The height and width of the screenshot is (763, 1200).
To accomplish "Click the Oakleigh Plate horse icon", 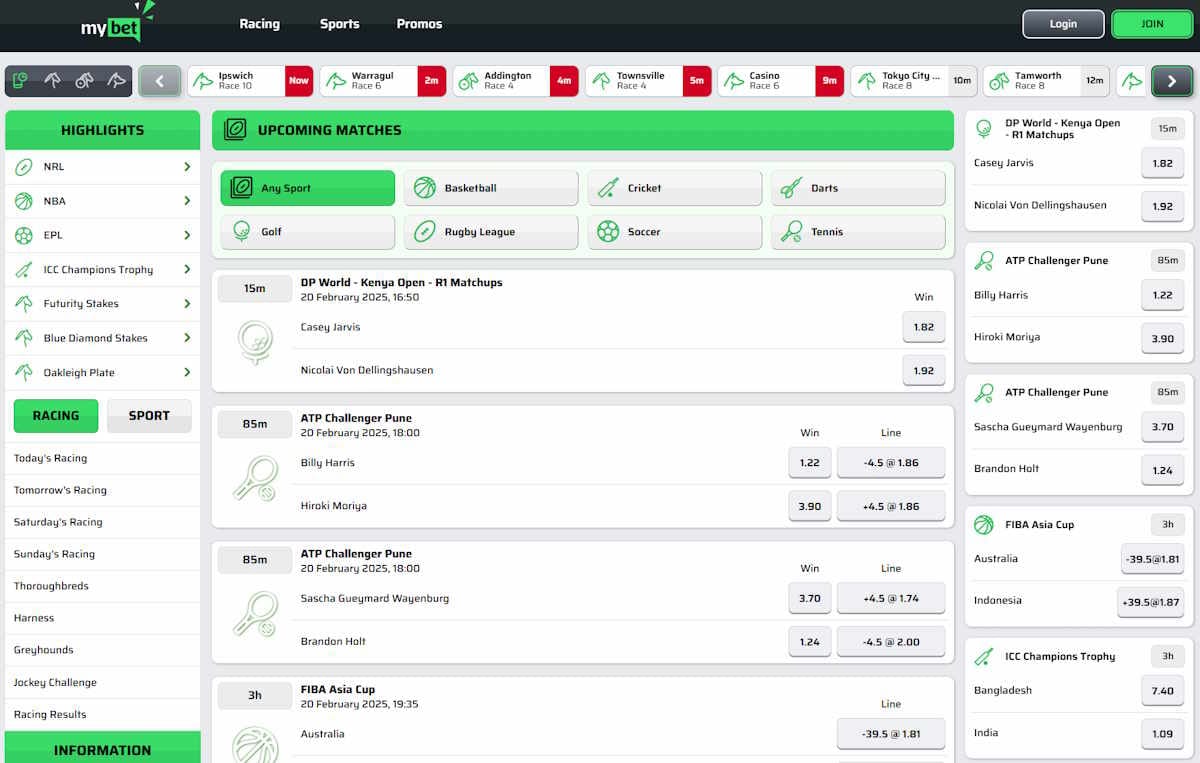I will 24,372.
